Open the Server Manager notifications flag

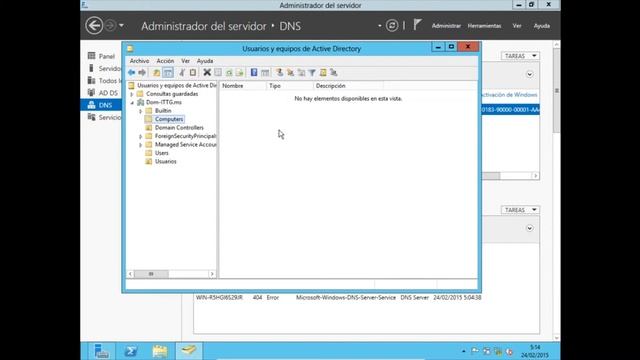click(417, 25)
